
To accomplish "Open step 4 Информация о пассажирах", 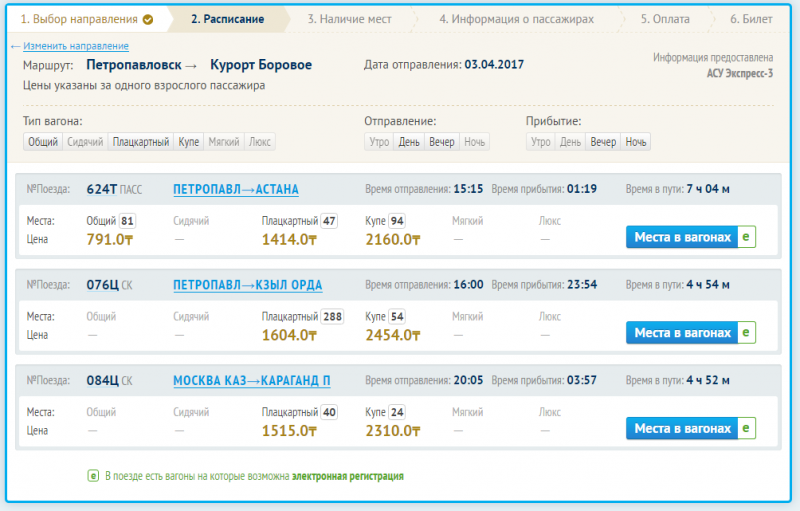I will pyautogui.click(x=516, y=19).
